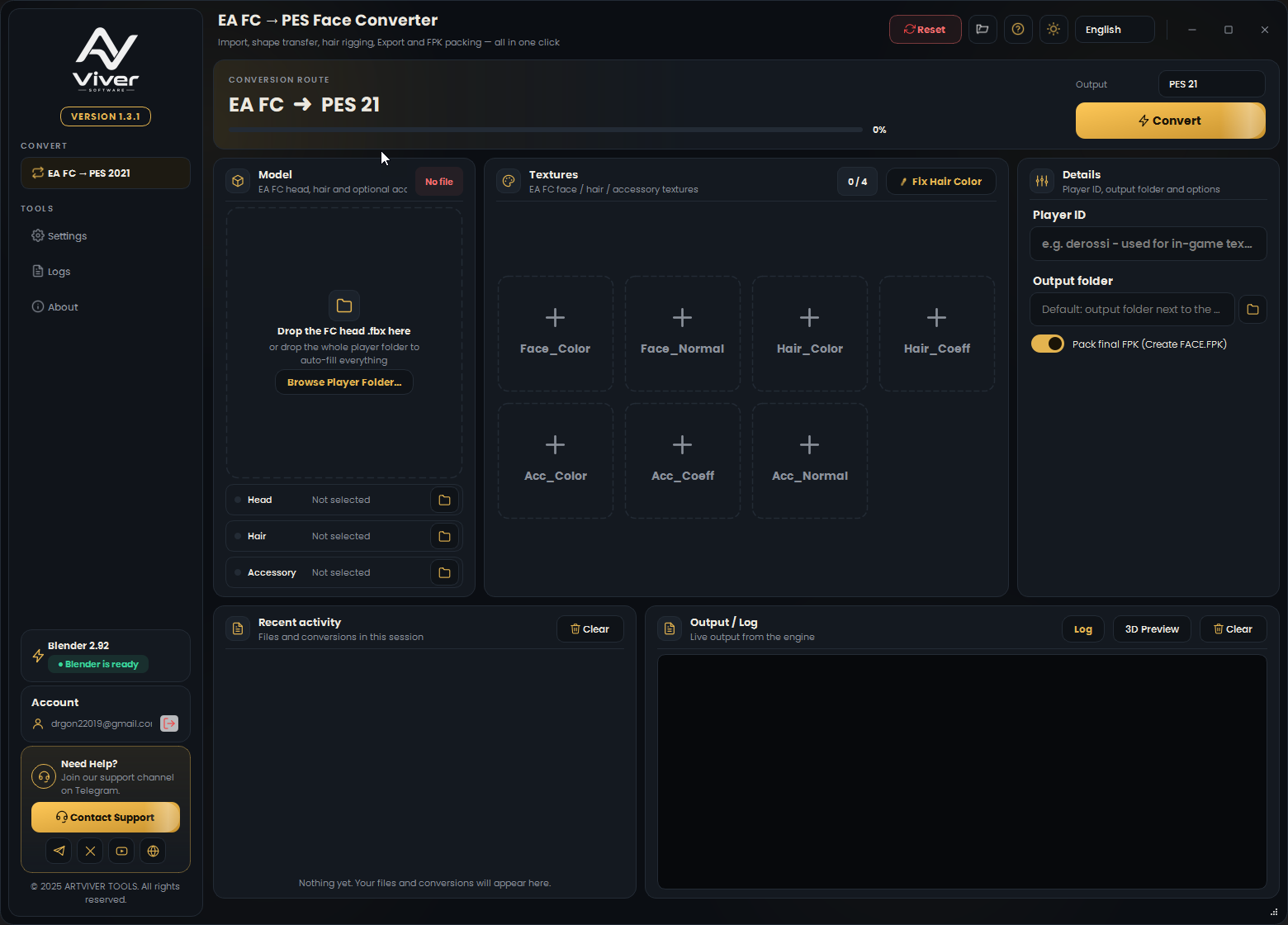Screen dimensions: 1288x925
Task: Toggle light theme sun icon
Action: coord(1054,29)
